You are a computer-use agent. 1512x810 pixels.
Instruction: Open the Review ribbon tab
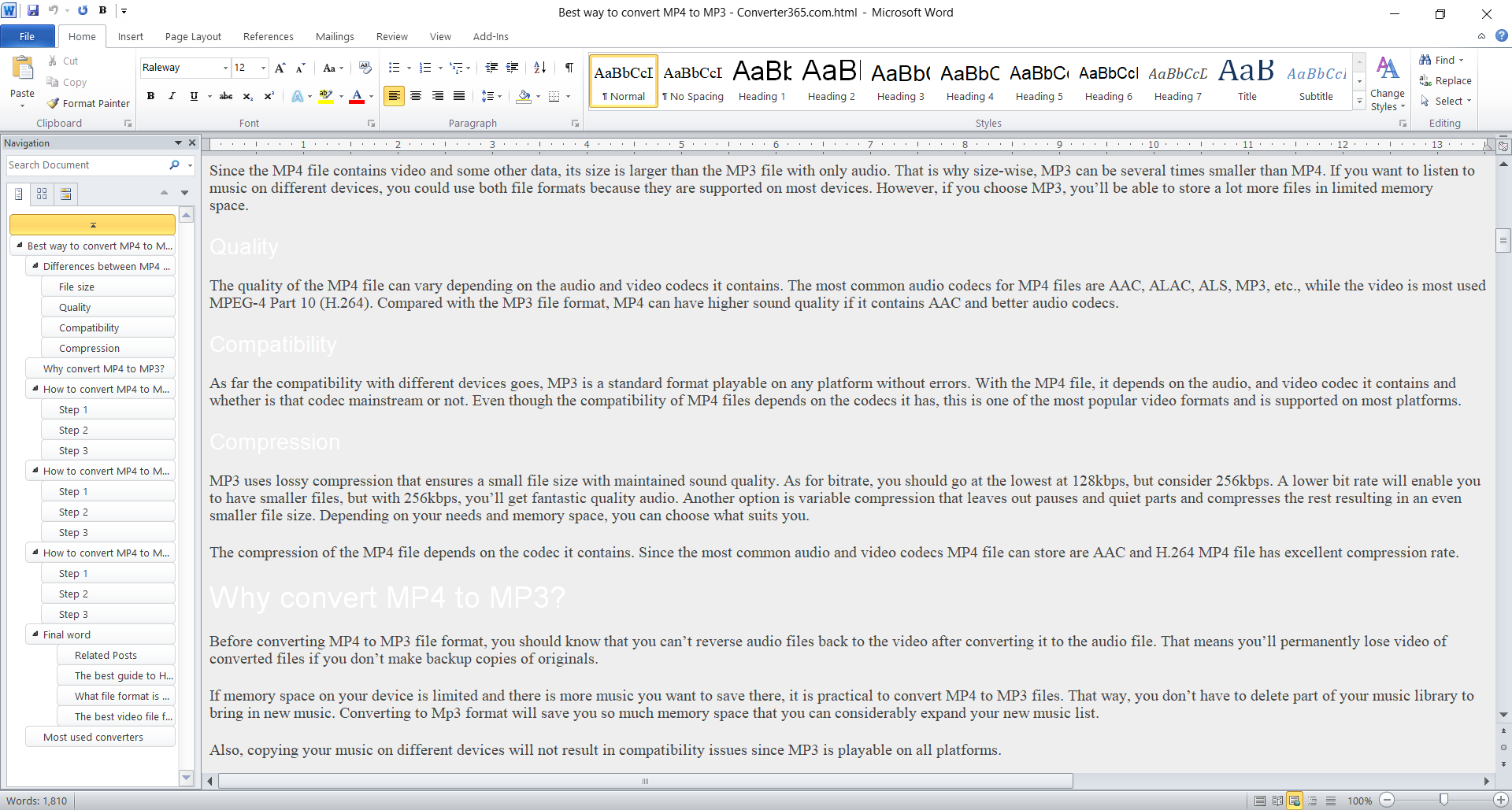[x=391, y=37]
